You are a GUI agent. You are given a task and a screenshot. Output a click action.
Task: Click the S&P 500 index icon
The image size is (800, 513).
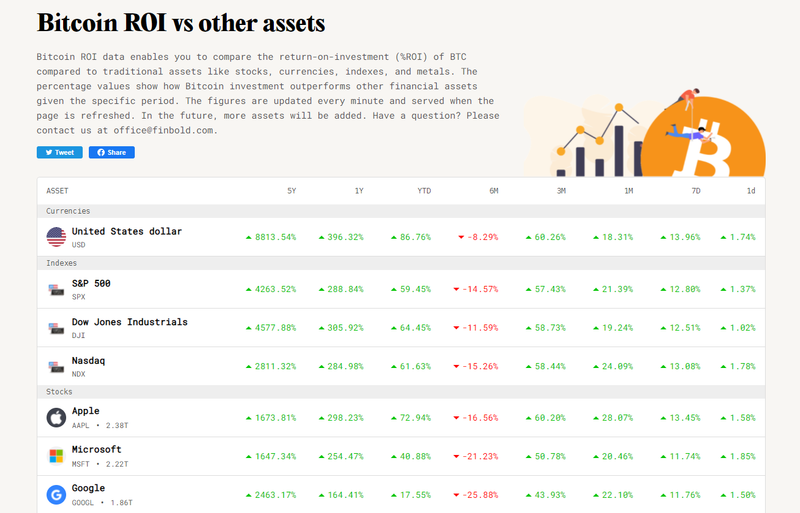point(56,289)
